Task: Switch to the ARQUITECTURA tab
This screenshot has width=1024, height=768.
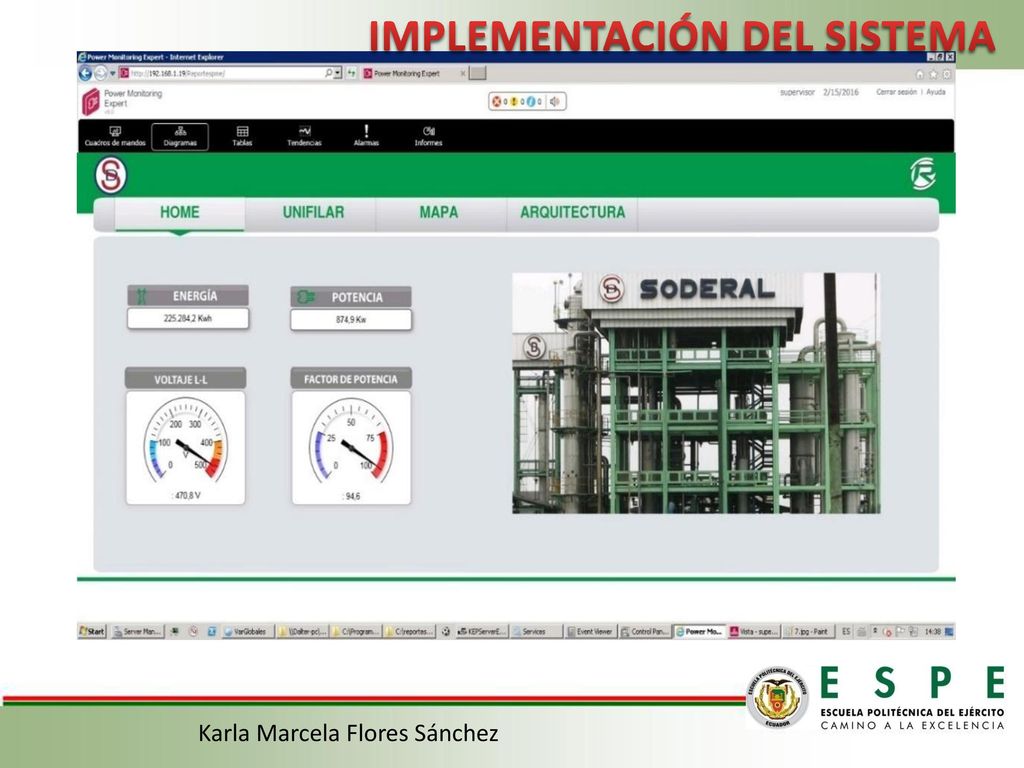Action: [x=573, y=213]
